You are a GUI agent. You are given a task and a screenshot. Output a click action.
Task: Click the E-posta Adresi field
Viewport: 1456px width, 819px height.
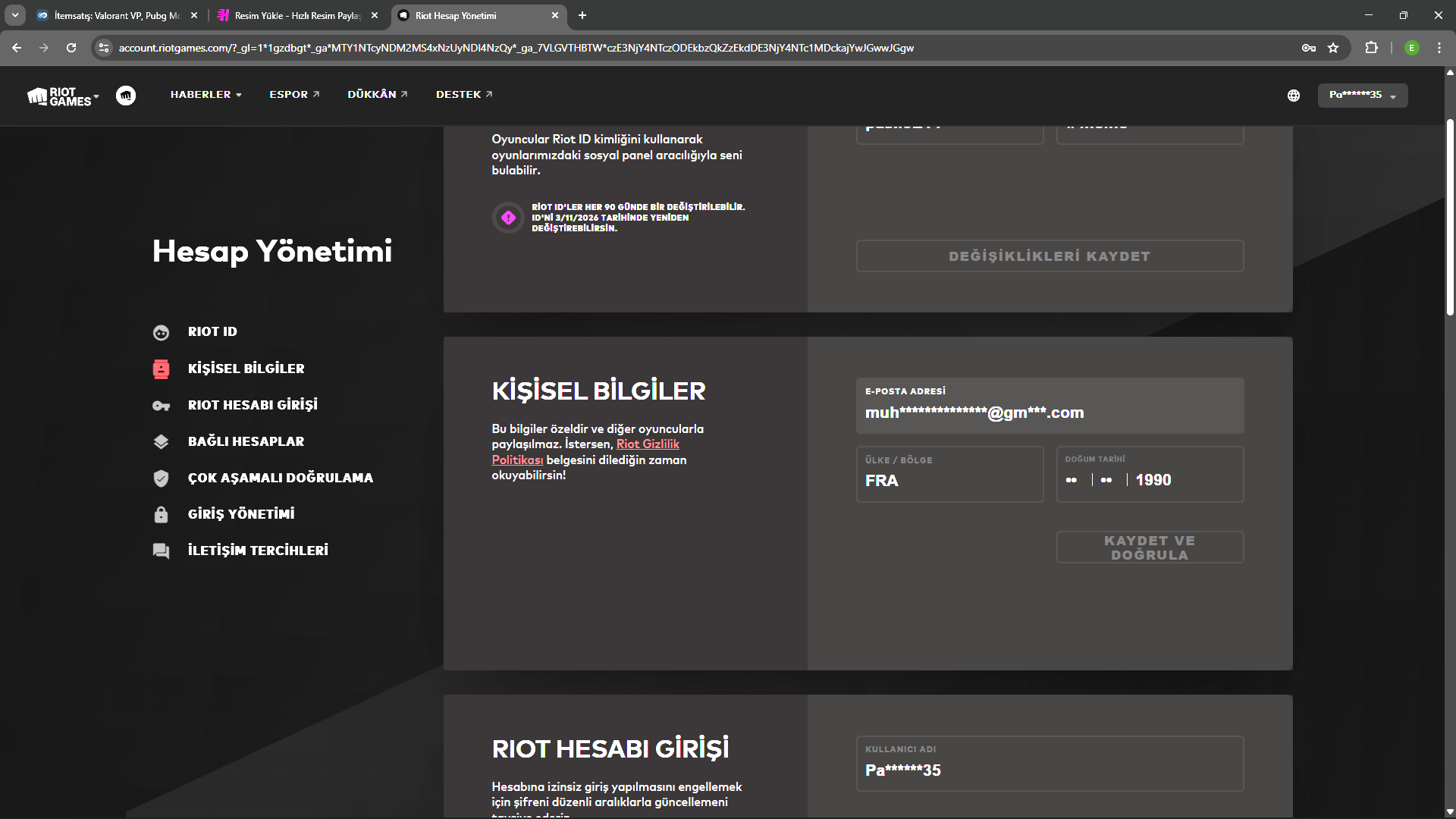coord(1050,406)
